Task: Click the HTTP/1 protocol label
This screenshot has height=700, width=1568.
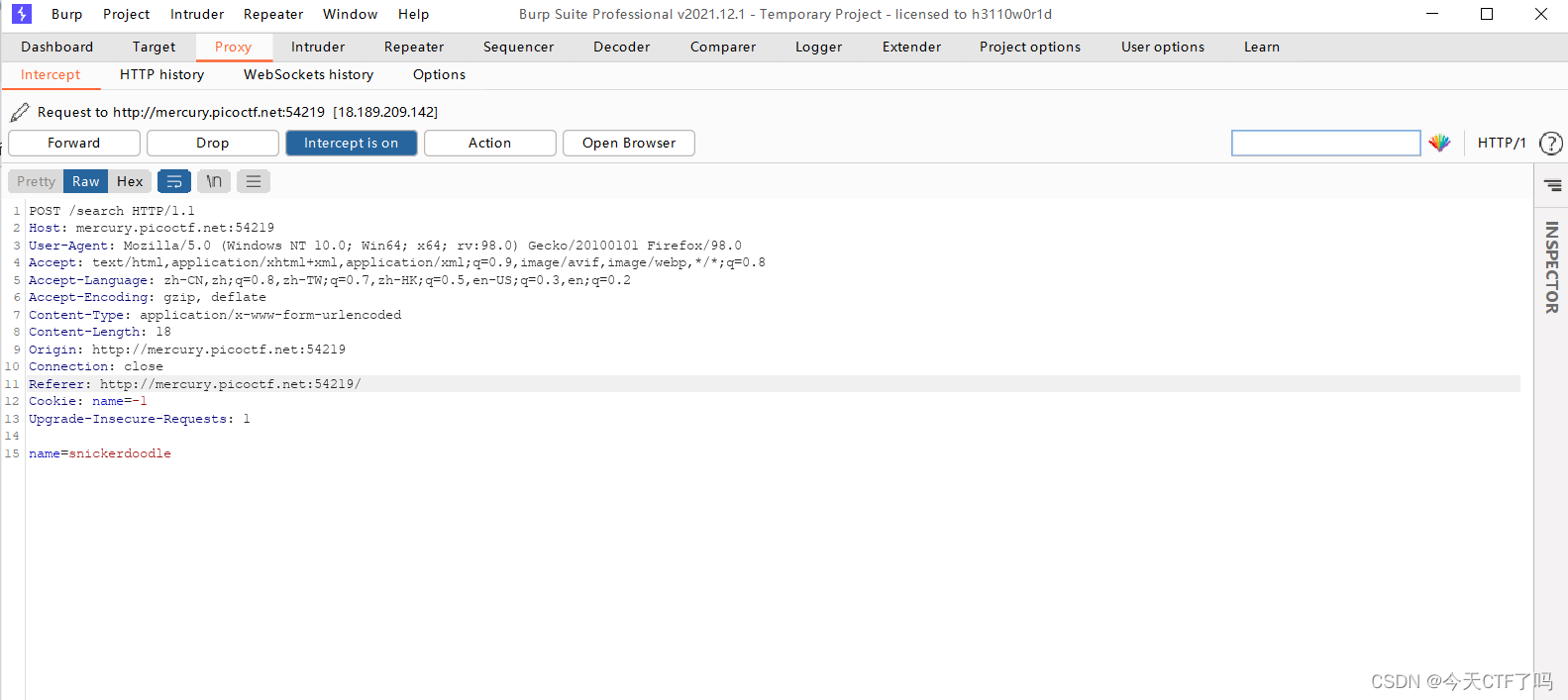Action: (1502, 143)
